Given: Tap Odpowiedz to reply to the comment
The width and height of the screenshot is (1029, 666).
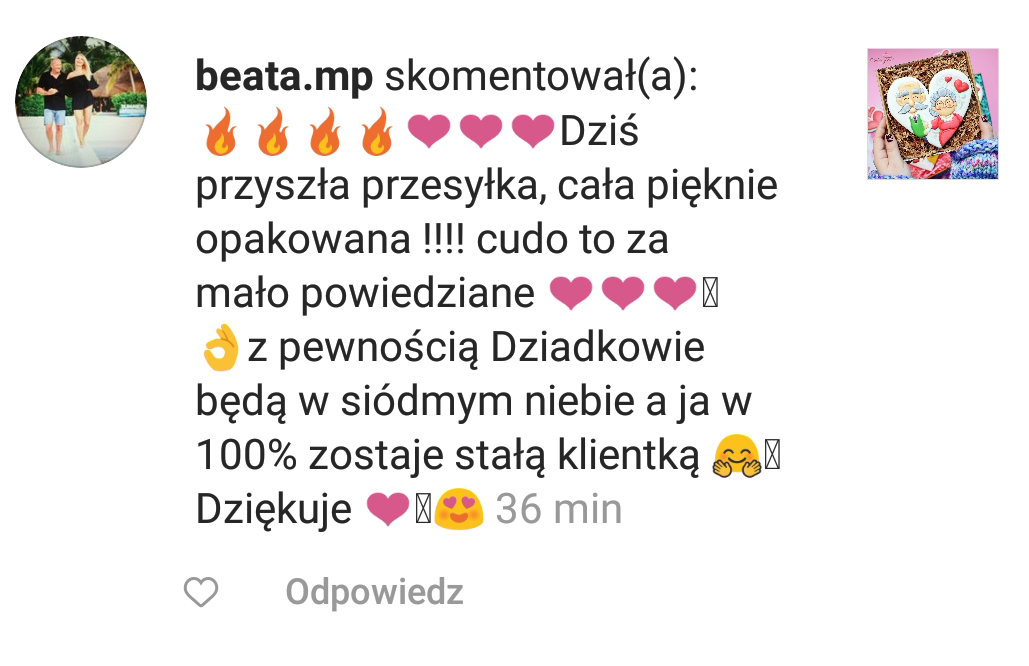Looking at the screenshot, I should (375, 592).
